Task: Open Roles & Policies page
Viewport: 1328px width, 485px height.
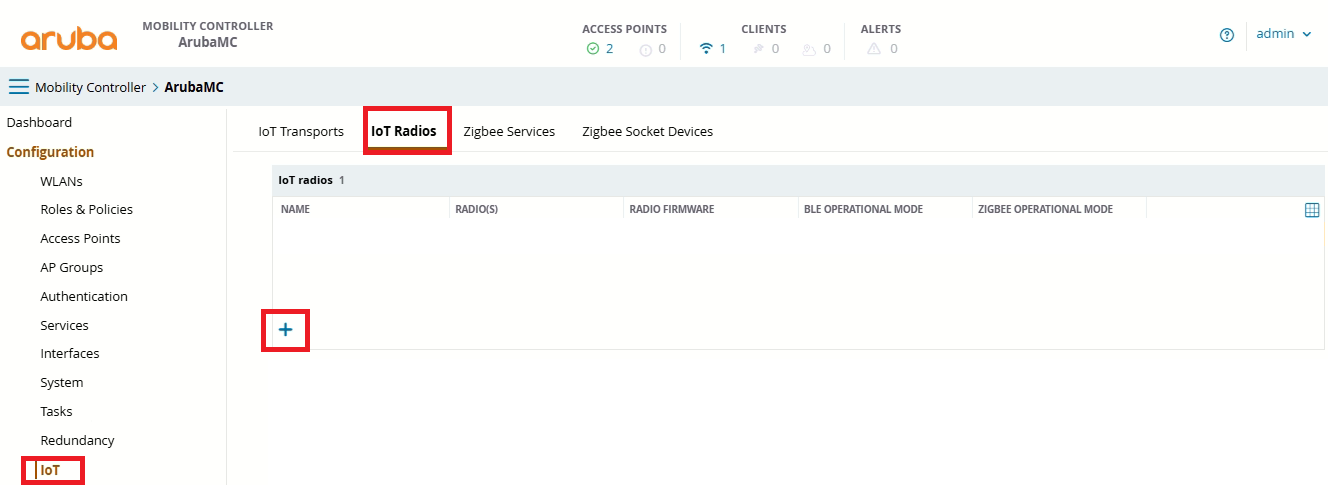Action: [86, 209]
